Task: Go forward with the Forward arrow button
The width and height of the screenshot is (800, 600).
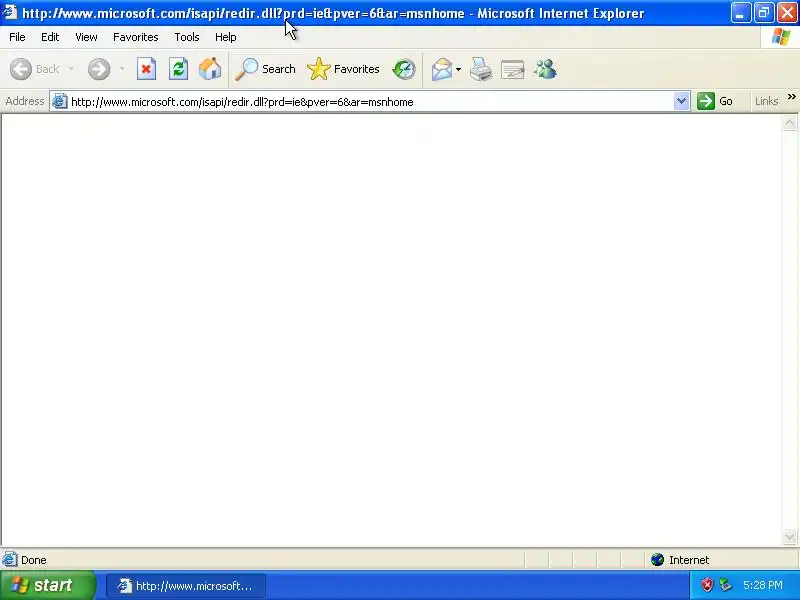Action: tap(99, 69)
